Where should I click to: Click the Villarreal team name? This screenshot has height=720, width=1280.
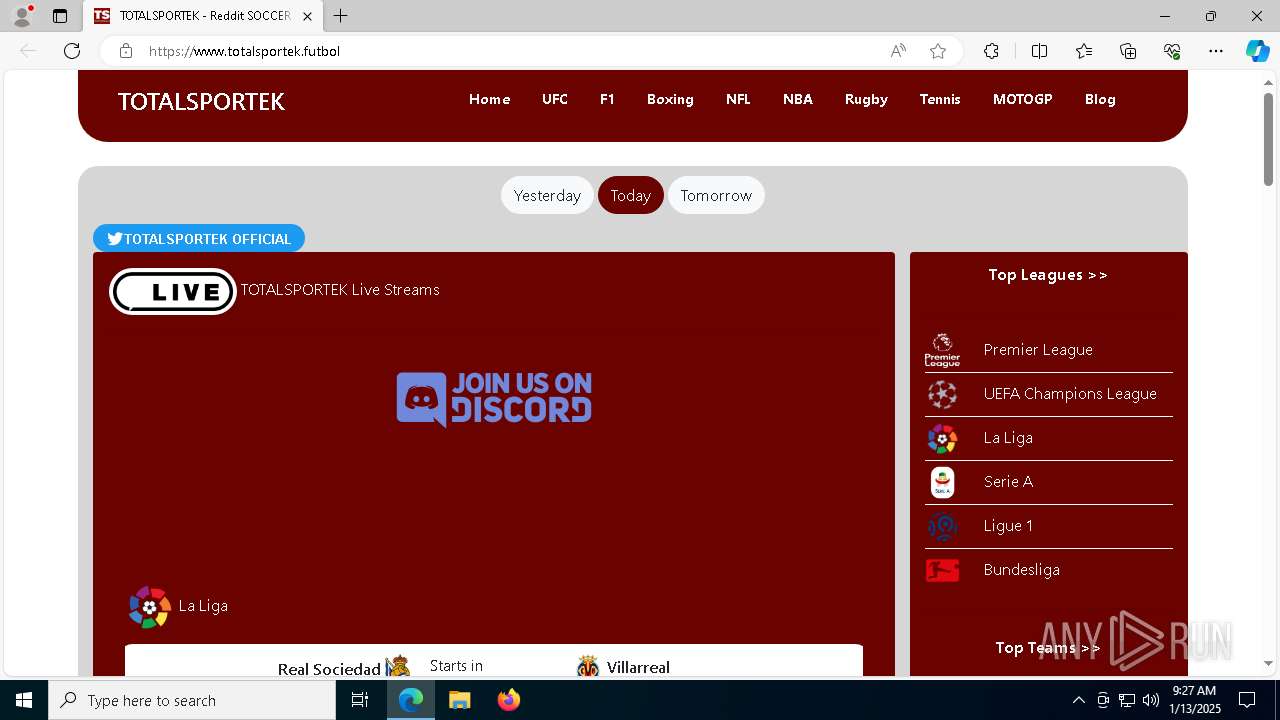click(638, 667)
